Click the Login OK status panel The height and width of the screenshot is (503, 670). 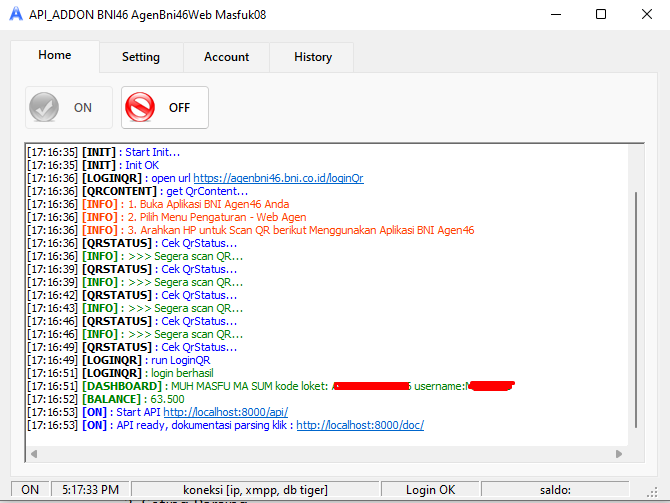430,490
